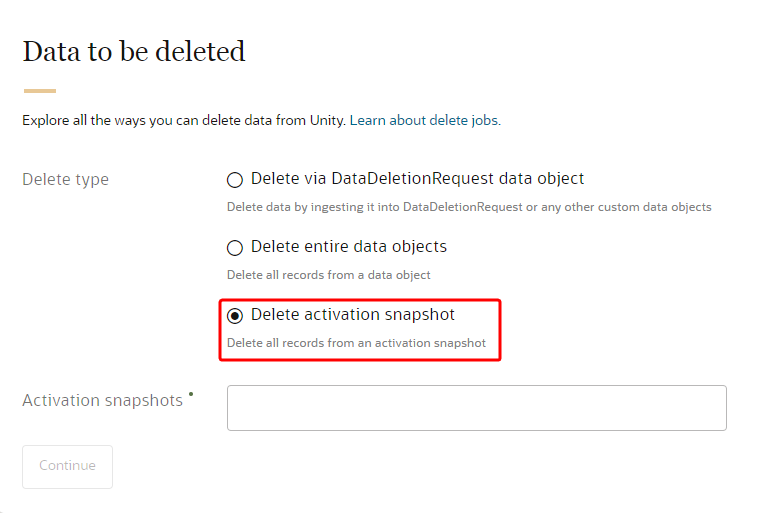Open the "Learn about delete jobs" link
Viewport: 783px width, 513px height.
423,120
